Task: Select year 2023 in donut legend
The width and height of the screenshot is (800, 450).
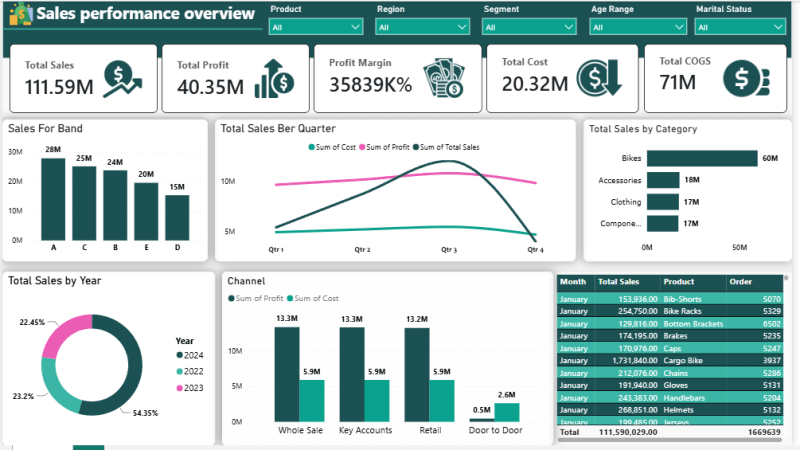Action: click(x=190, y=388)
